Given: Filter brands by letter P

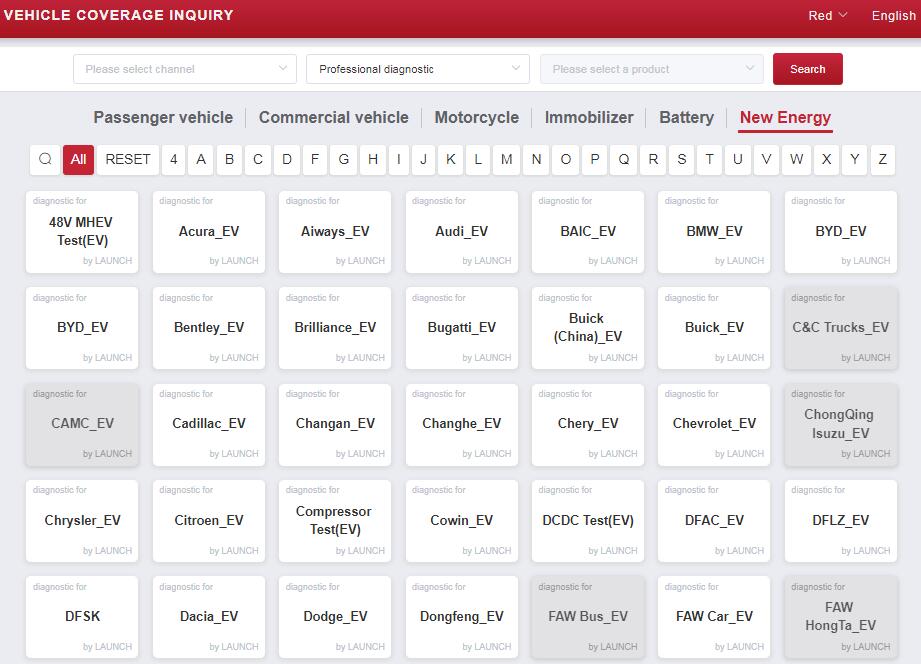Looking at the screenshot, I should click(595, 159).
